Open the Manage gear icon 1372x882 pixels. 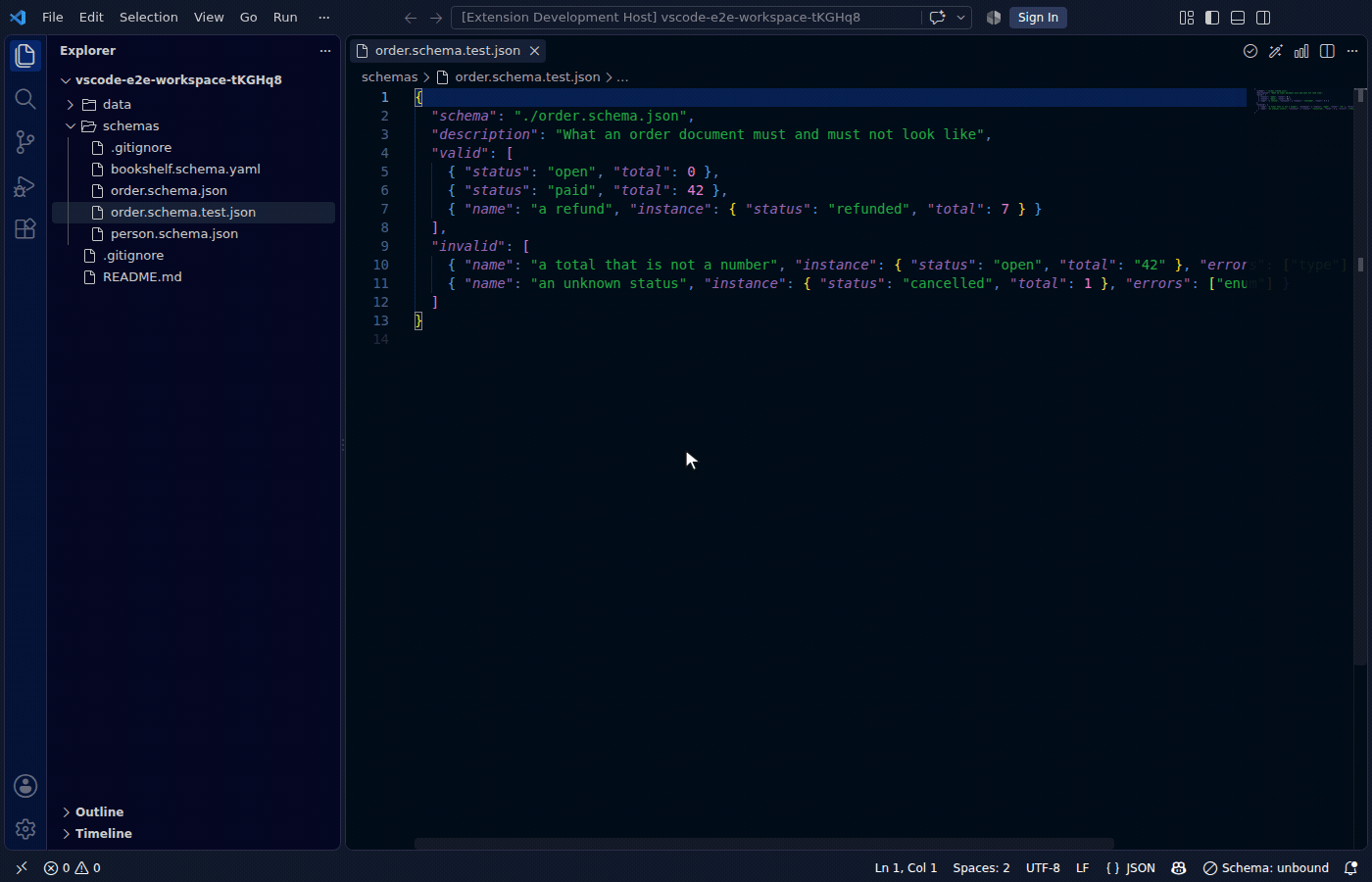[x=25, y=829]
